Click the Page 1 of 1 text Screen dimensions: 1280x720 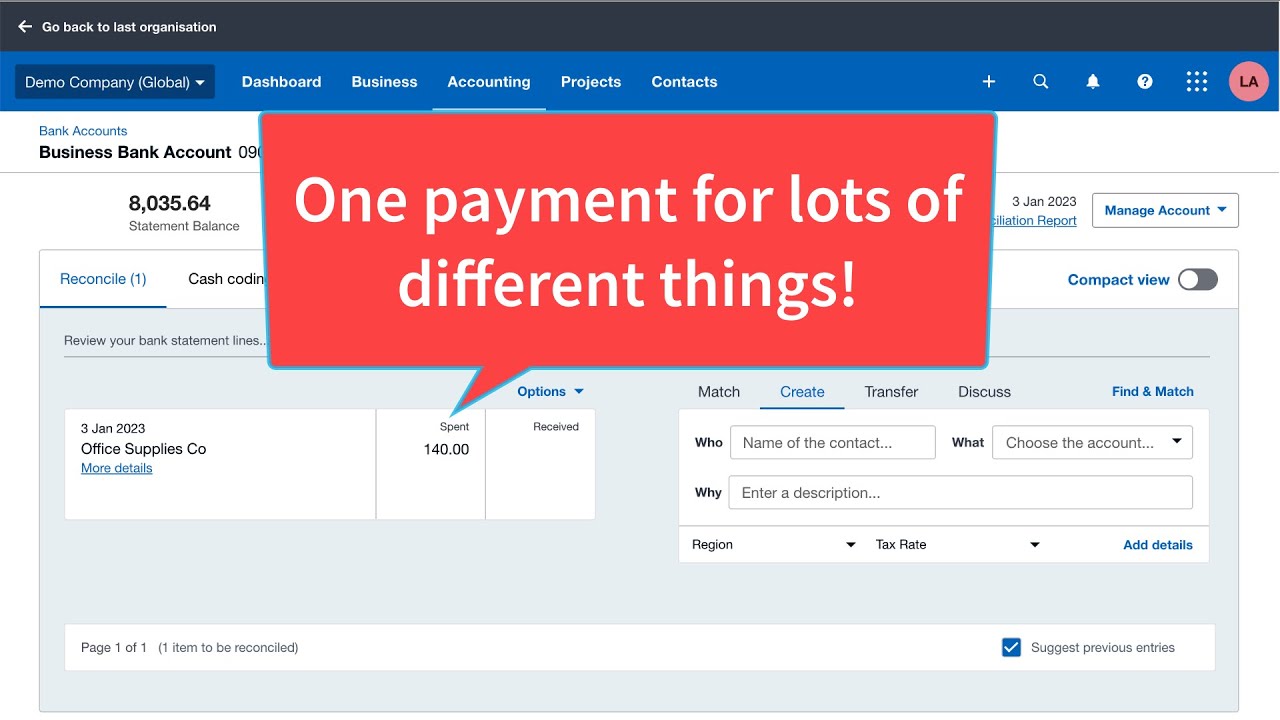[114, 647]
